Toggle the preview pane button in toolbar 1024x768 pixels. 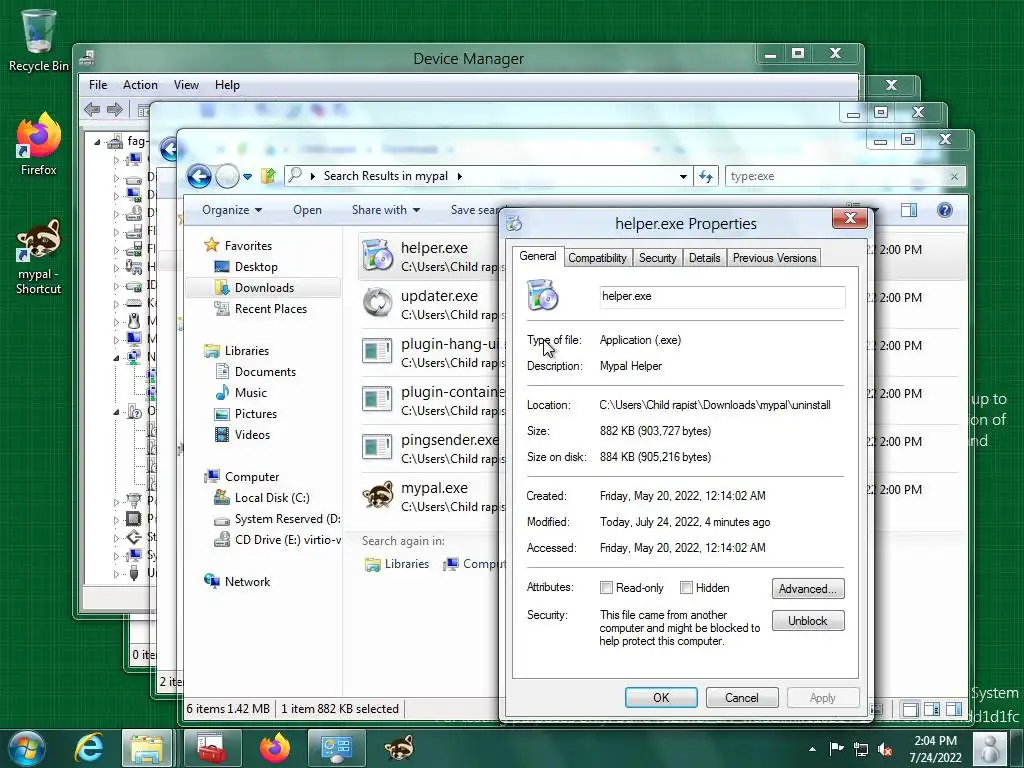908,210
